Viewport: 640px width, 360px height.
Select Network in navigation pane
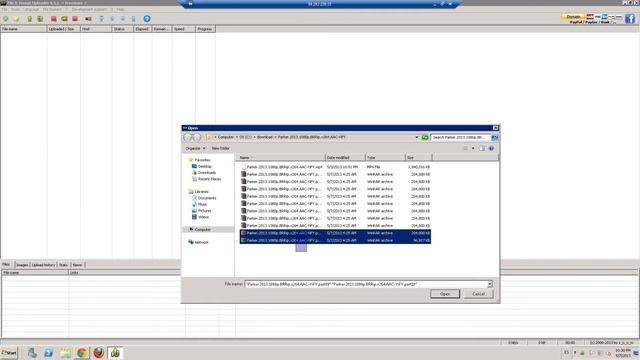pyautogui.click(x=198, y=242)
